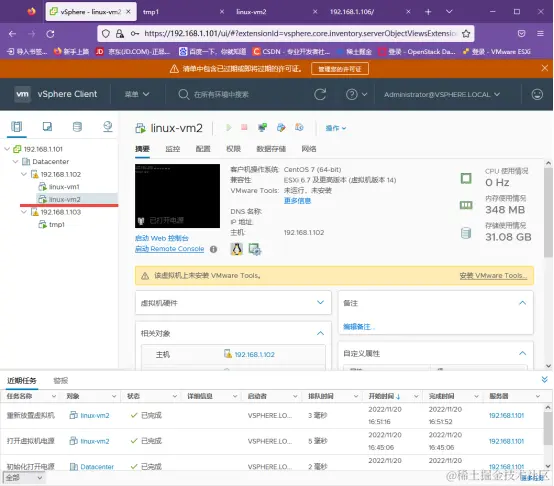Open Hosts and Clusters inventory view icon
Screen dimensions: 554x486
pyautogui.click(x=17, y=126)
